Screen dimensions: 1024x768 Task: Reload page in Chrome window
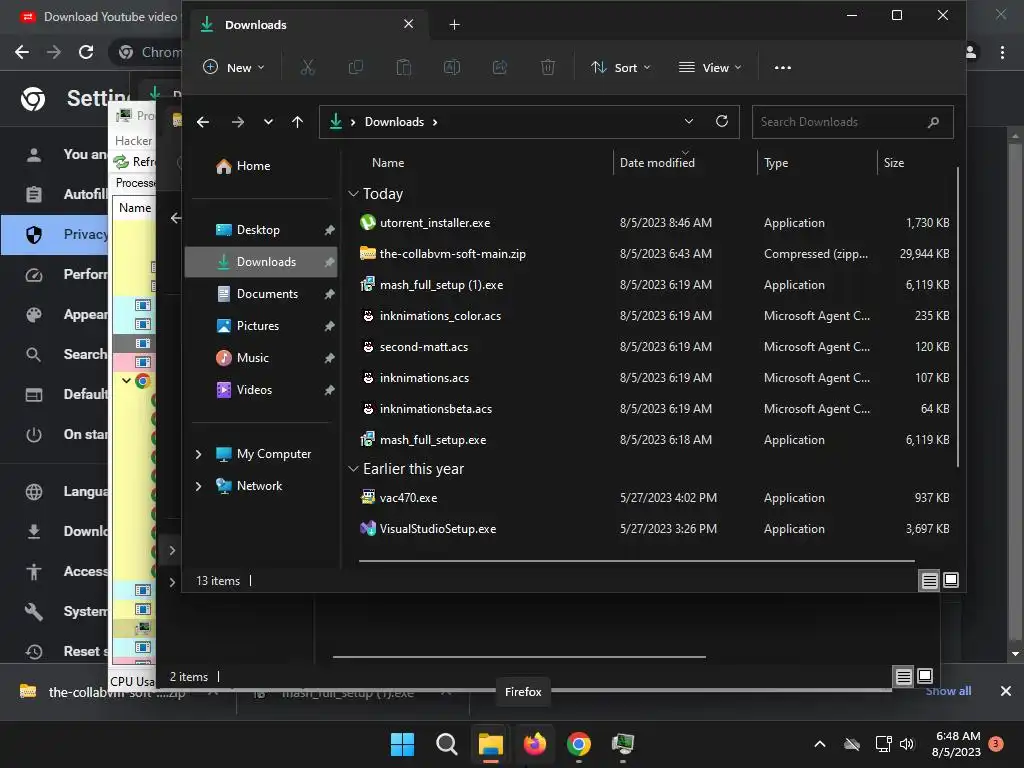(x=86, y=52)
